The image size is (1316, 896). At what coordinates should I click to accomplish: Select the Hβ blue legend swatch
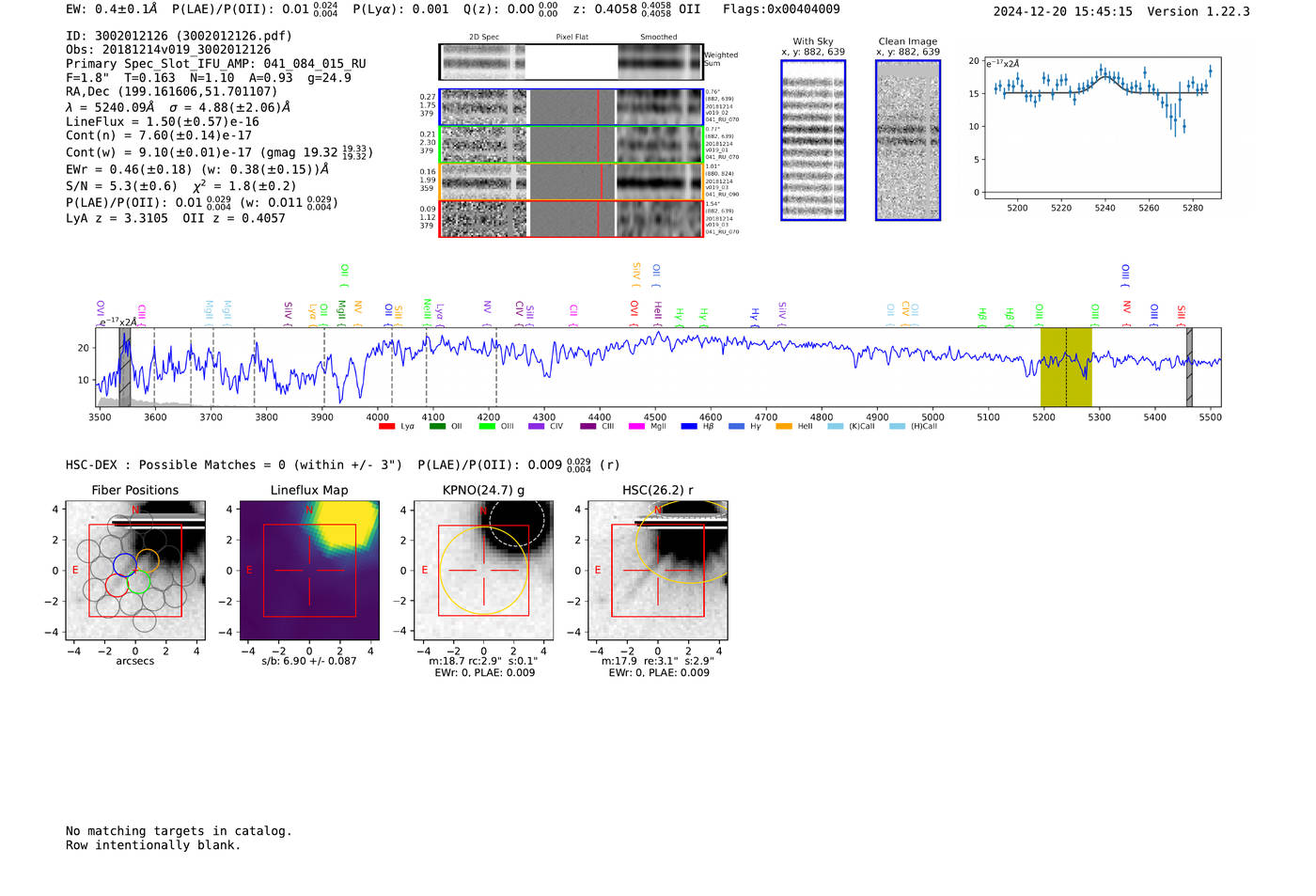tap(689, 427)
